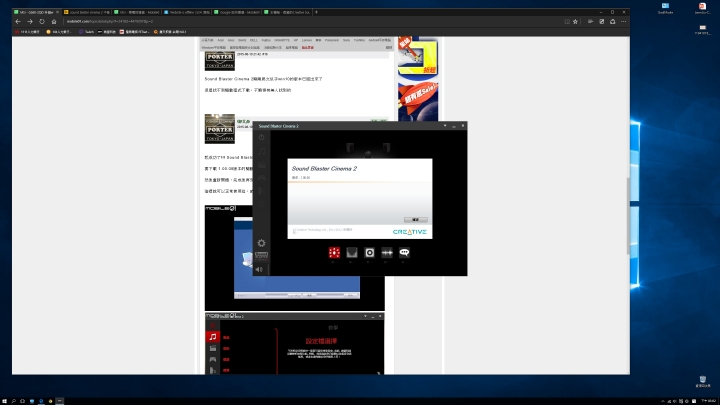This screenshot has height=405, width=720.
Task: Open Sound Blaster settings gear
Action: pos(261,243)
